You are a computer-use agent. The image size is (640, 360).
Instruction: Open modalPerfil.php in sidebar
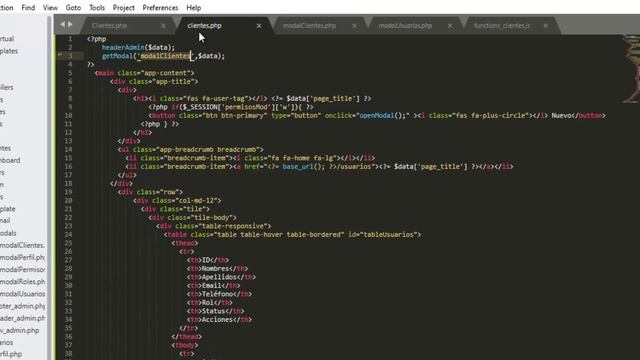click(22, 258)
